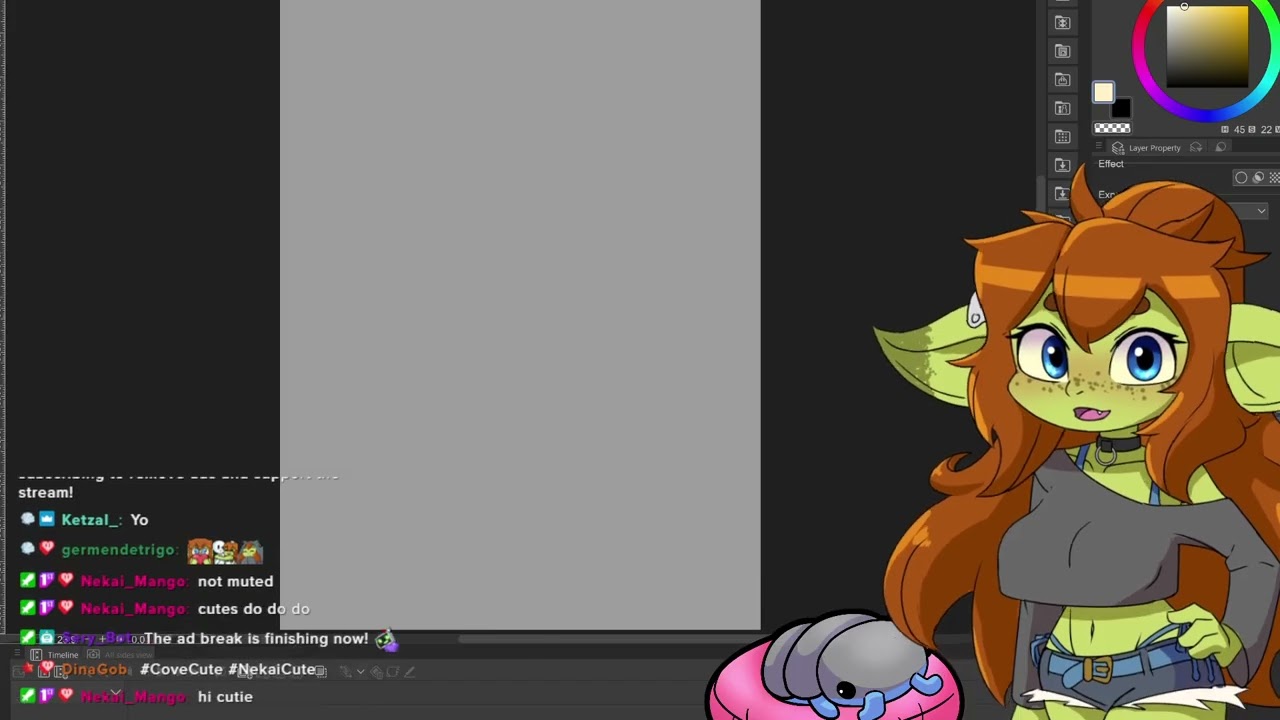The width and height of the screenshot is (1280, 720).
Task: Click the H hue value 45
Action: 1240,129
